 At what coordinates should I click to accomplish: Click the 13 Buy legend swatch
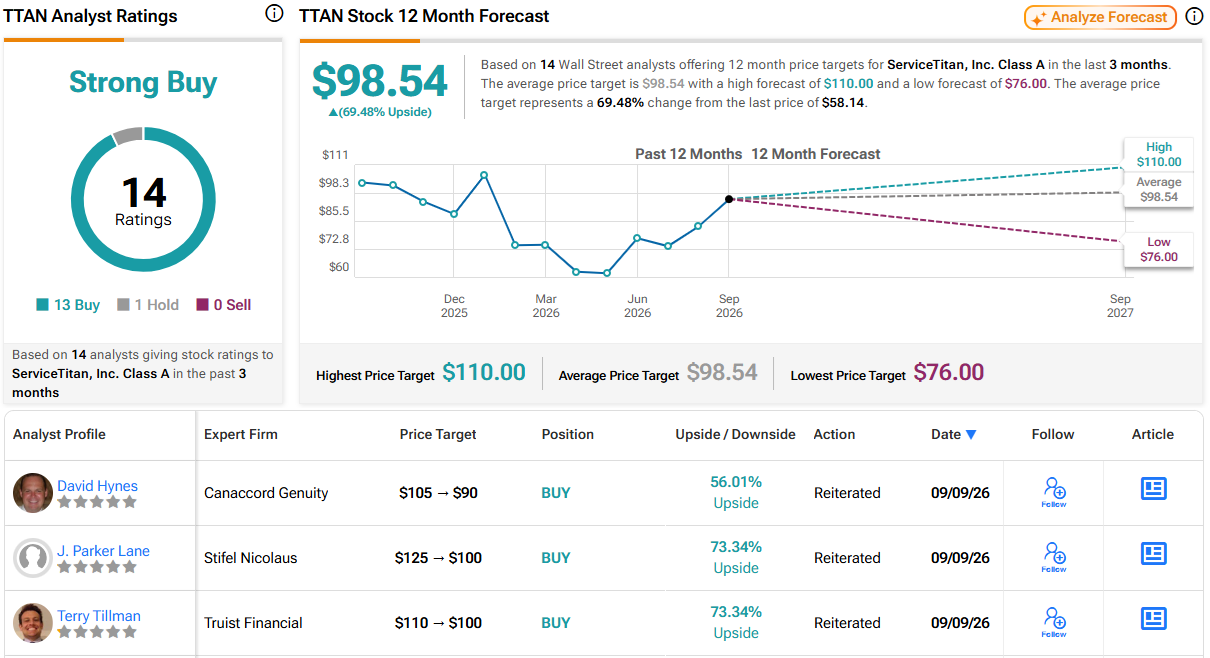point(42,305)
